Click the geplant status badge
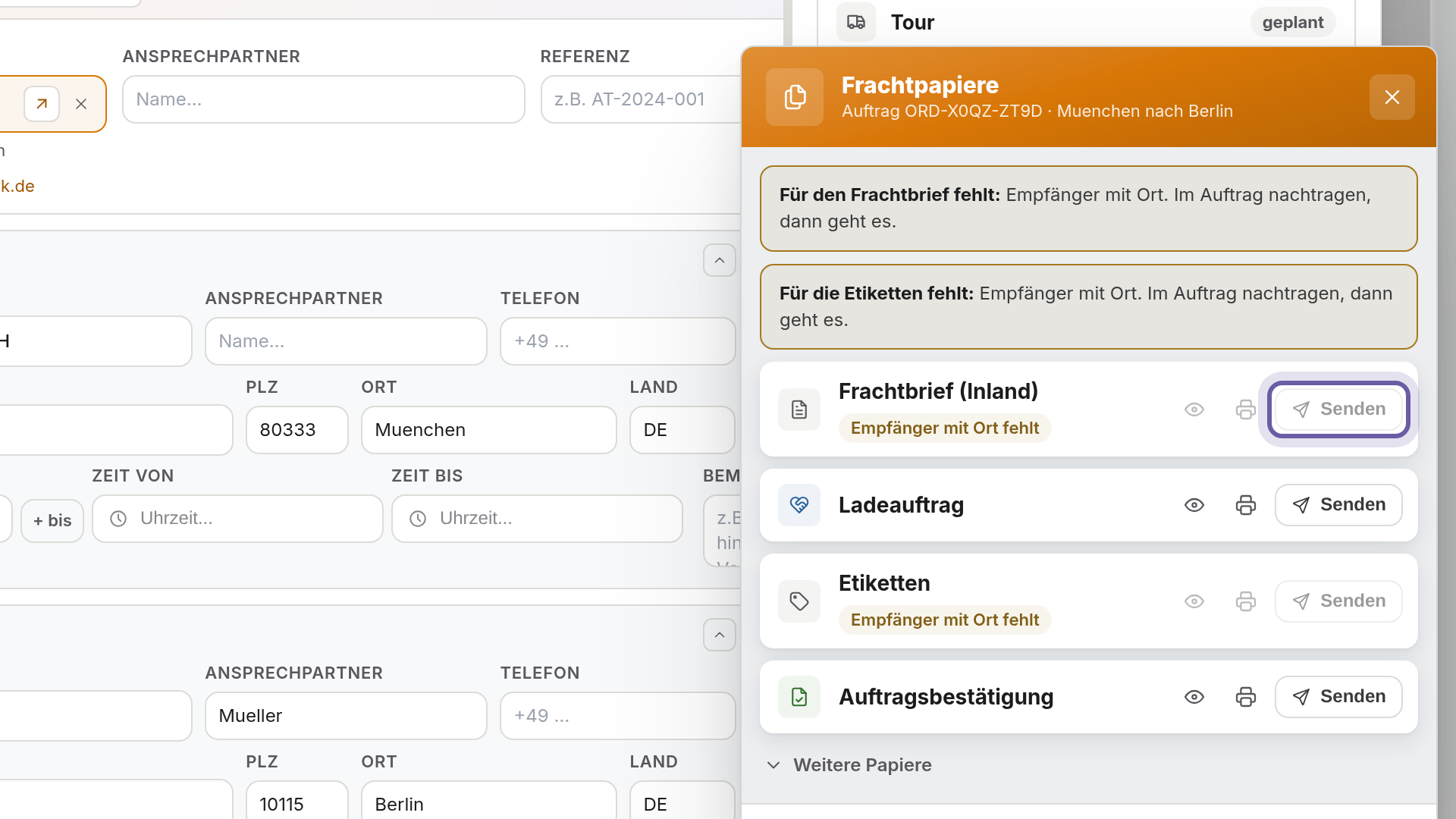Viewport: 1456px width, 819px height. point(1293,23)
